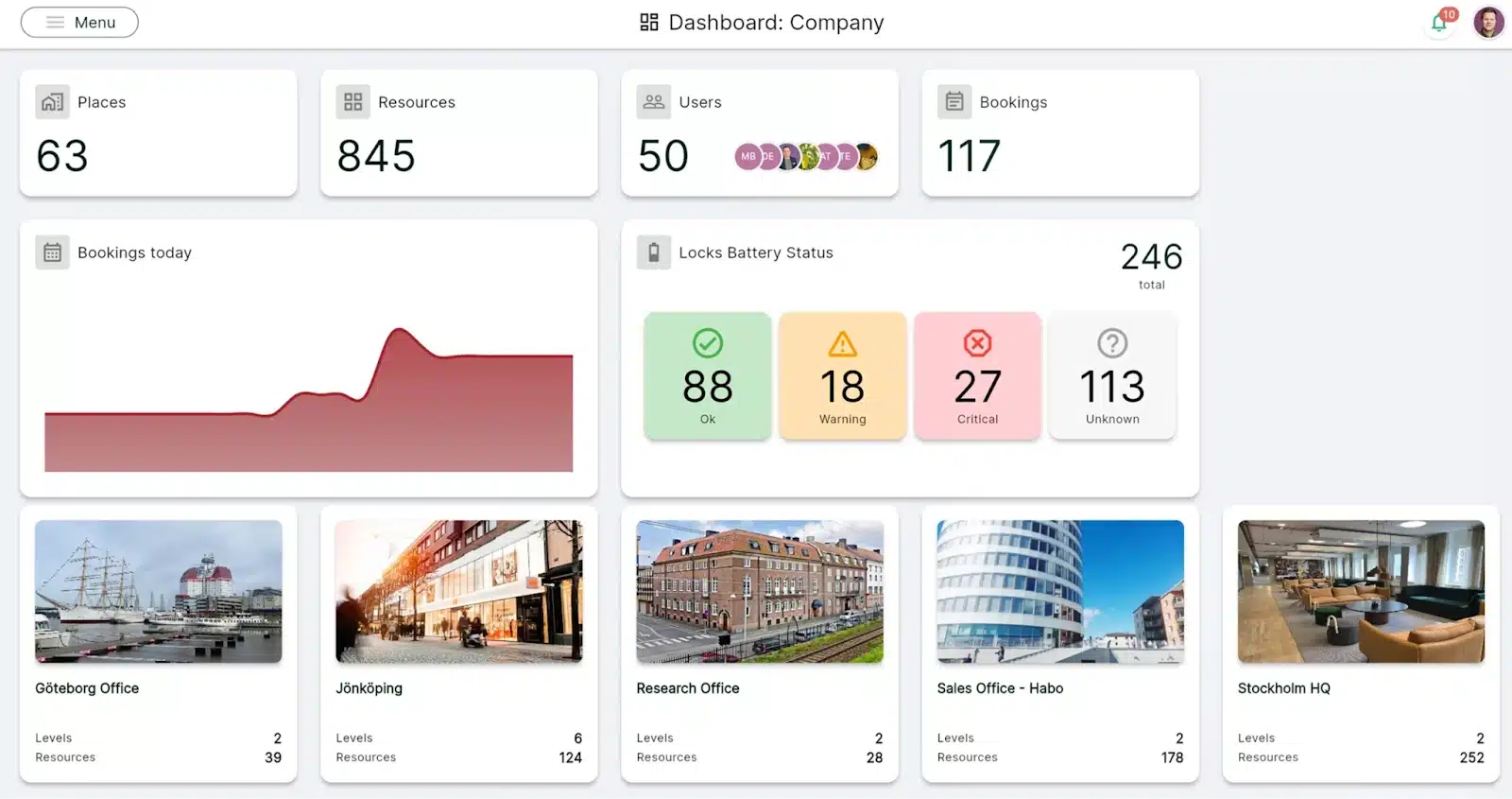
Task: Click the Bookings today calendar icon
Action: (52, 252)
